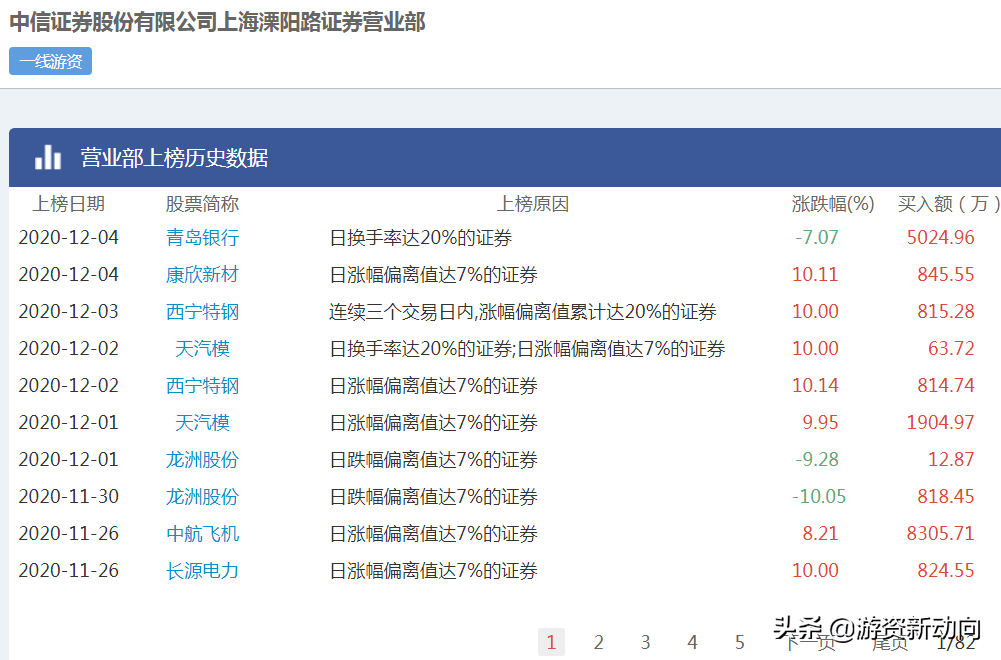The image size is (1001, 660).
Task: Open 龙洲股份 link dated 2020-11-30
Action: [x=202, y=497]
